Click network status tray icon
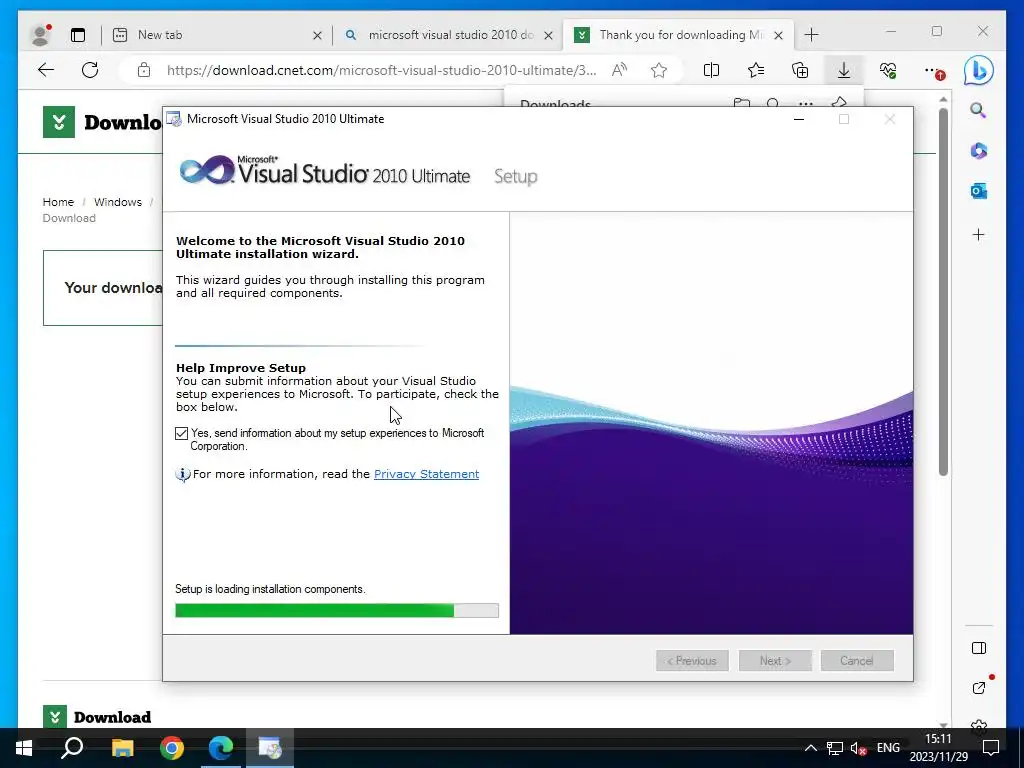 835,748
